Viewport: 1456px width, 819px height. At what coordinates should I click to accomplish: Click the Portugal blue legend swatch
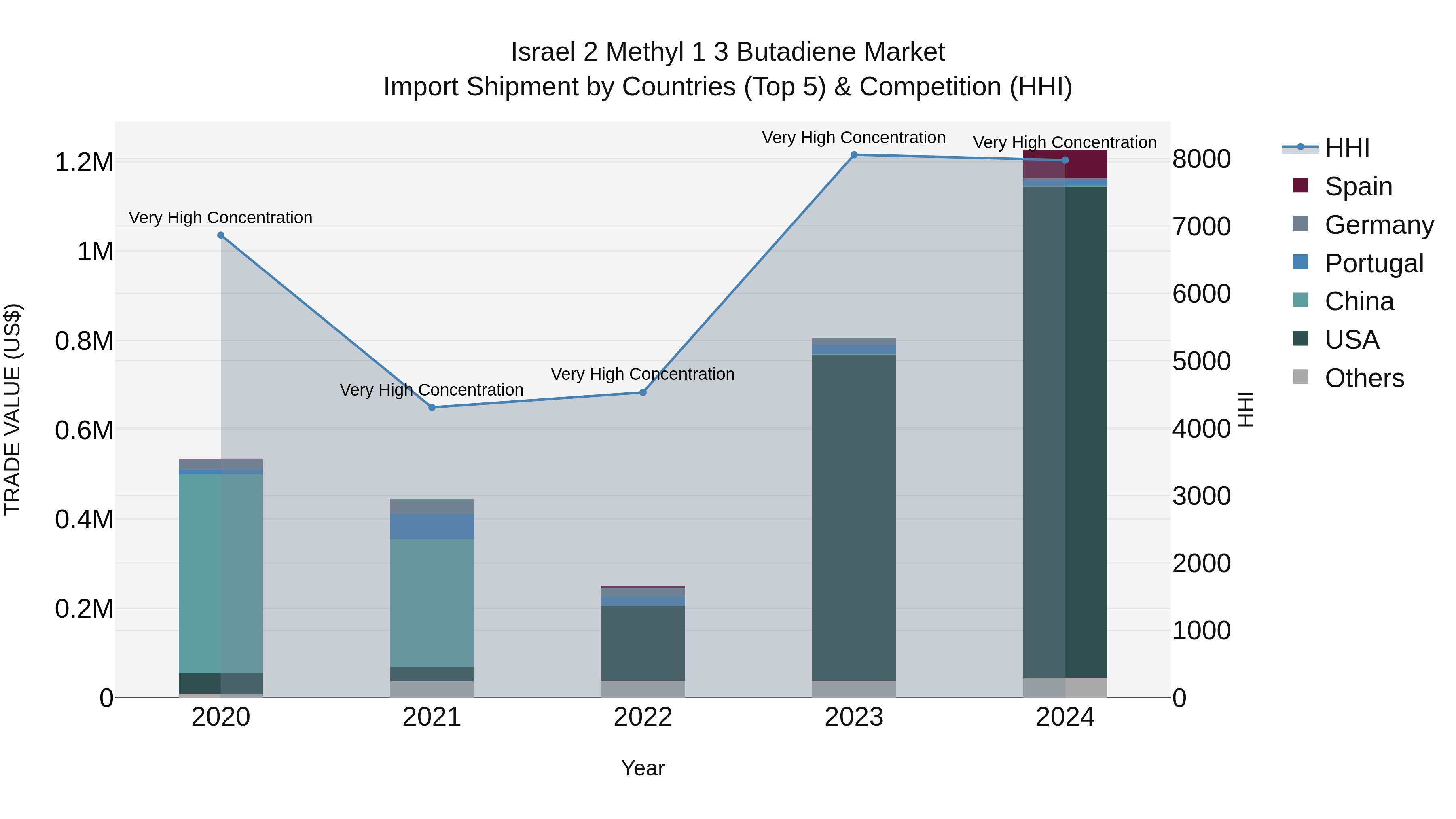click(x=1301, y=262)
